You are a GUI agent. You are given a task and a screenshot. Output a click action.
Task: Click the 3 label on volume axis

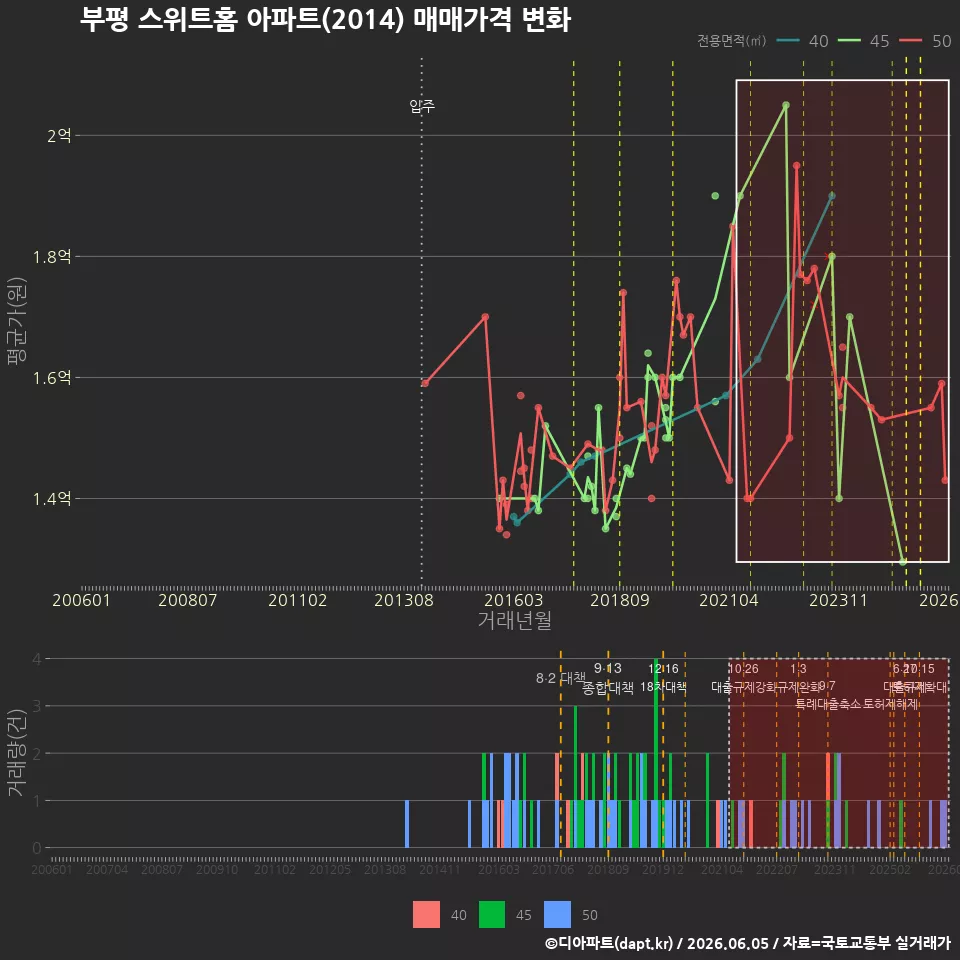[x=37, y=706]
